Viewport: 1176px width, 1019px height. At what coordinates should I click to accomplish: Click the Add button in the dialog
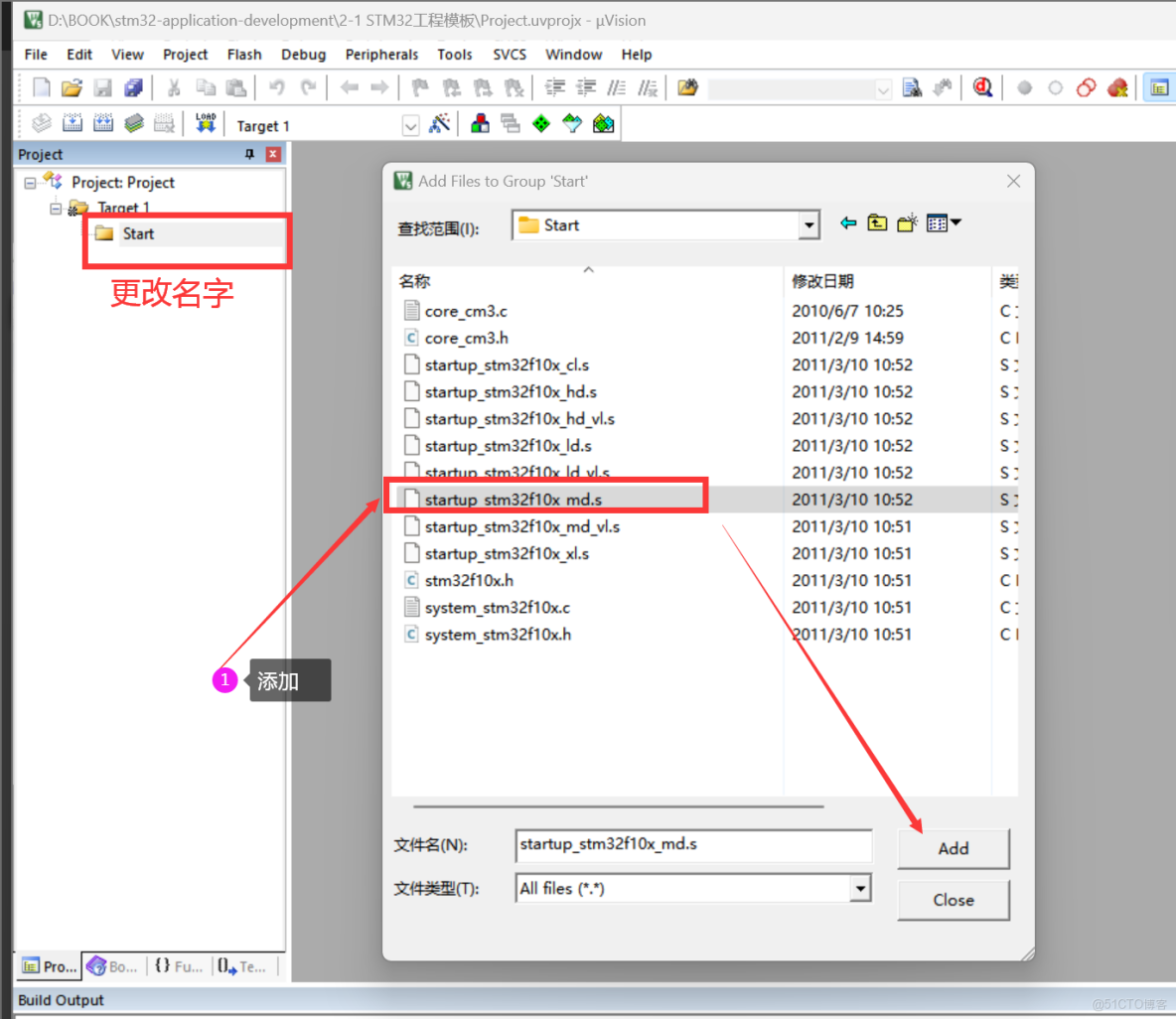pyautogui.click(x=953, y=849)
